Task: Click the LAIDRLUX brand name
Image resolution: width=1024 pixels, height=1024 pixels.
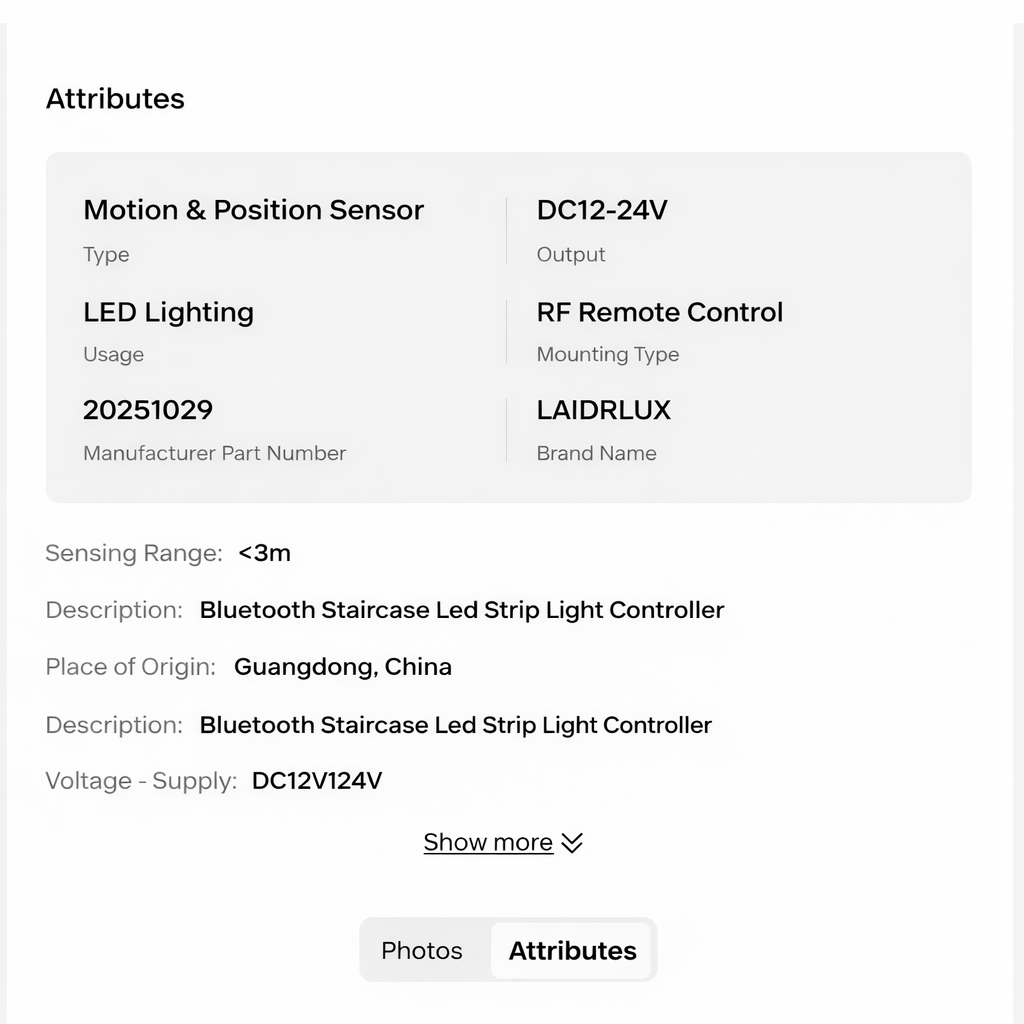Action: click(x=603, y=410)
